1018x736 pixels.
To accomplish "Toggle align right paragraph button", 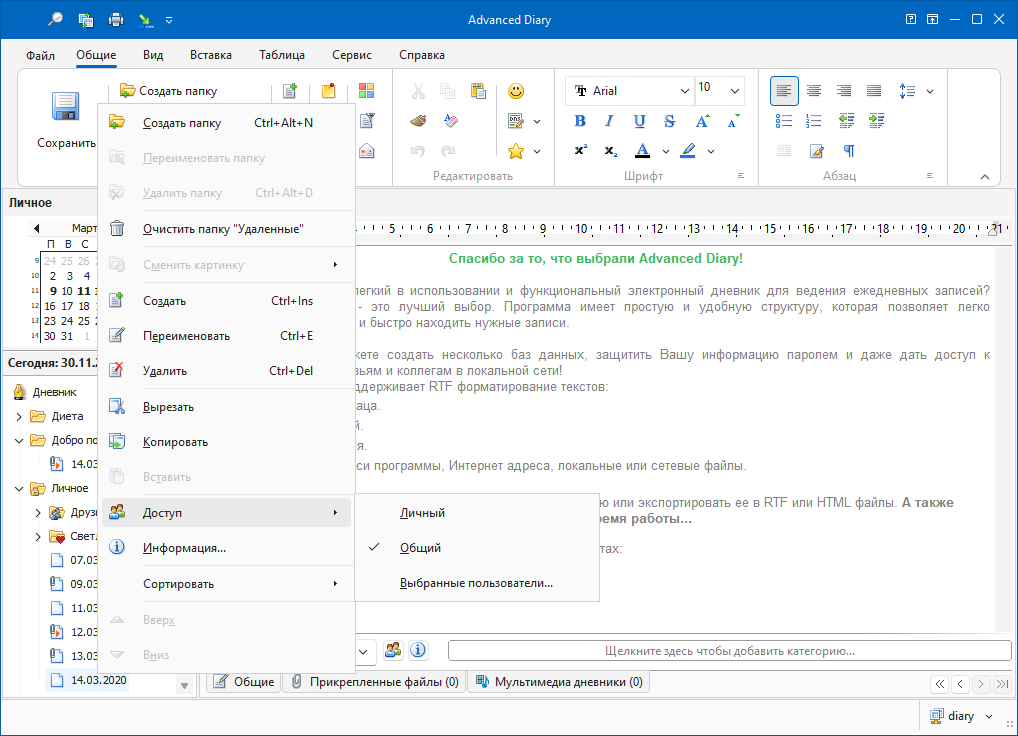I will coord(843,91).
